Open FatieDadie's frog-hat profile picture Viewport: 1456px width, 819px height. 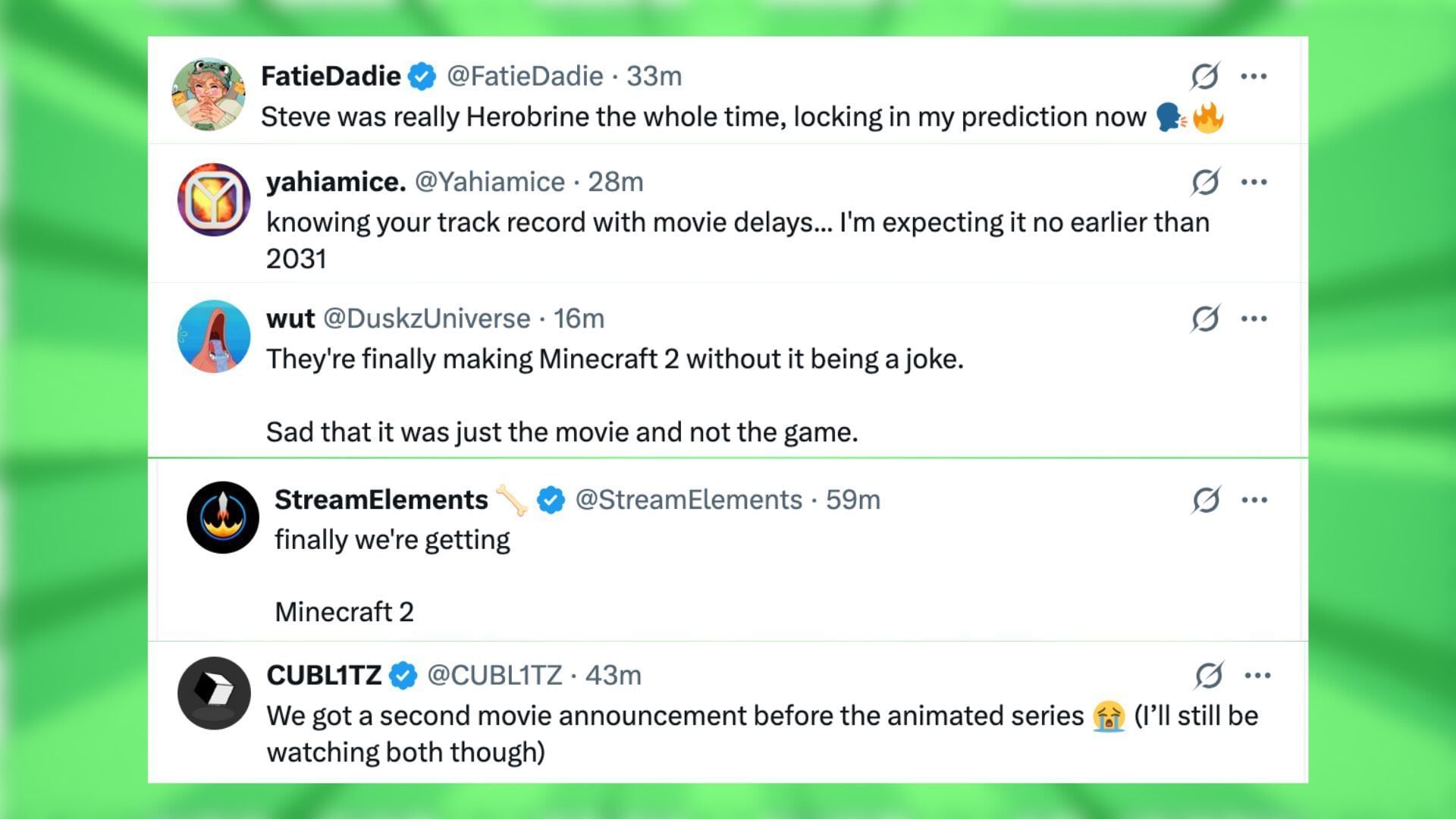209,94
